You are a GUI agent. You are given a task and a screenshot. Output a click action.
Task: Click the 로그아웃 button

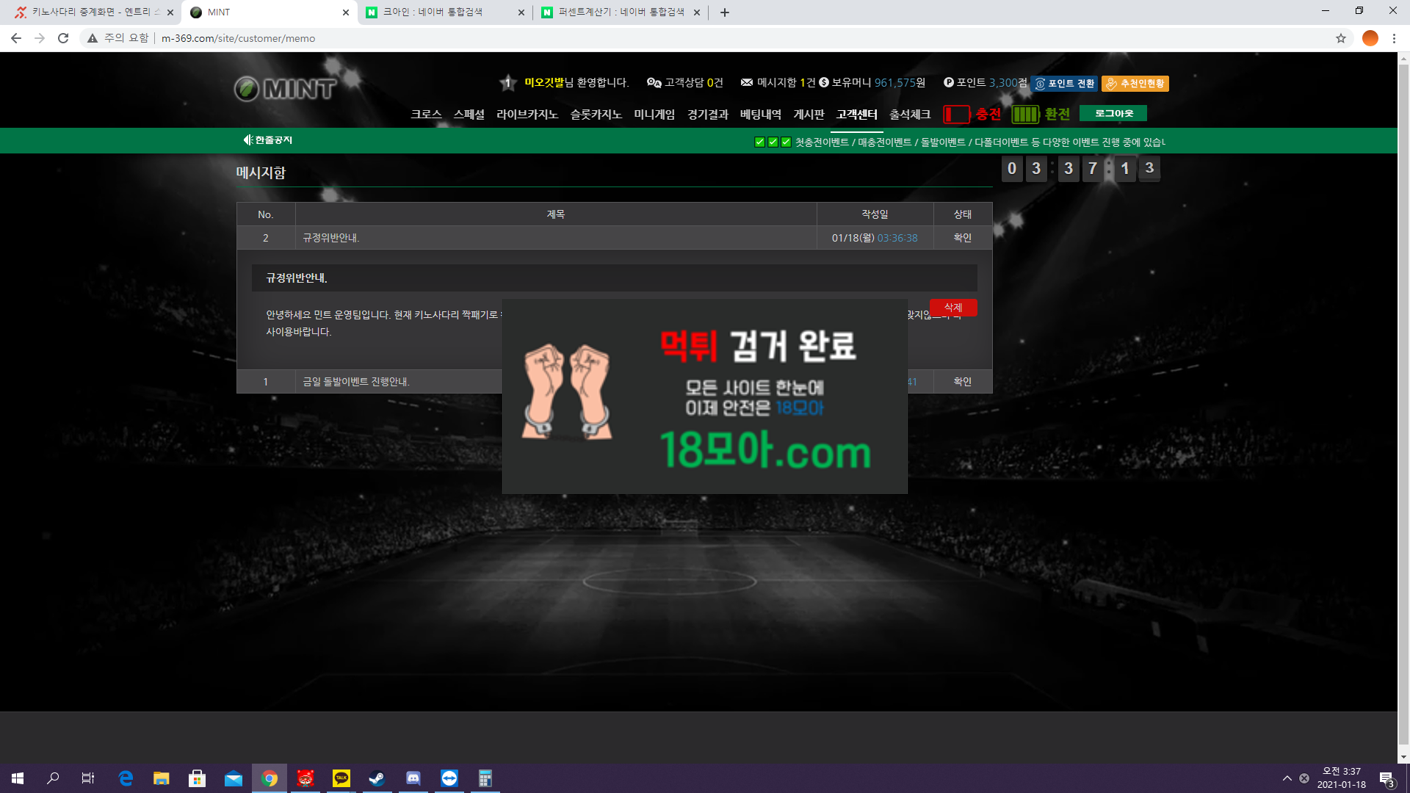[x=1113, y=113]
